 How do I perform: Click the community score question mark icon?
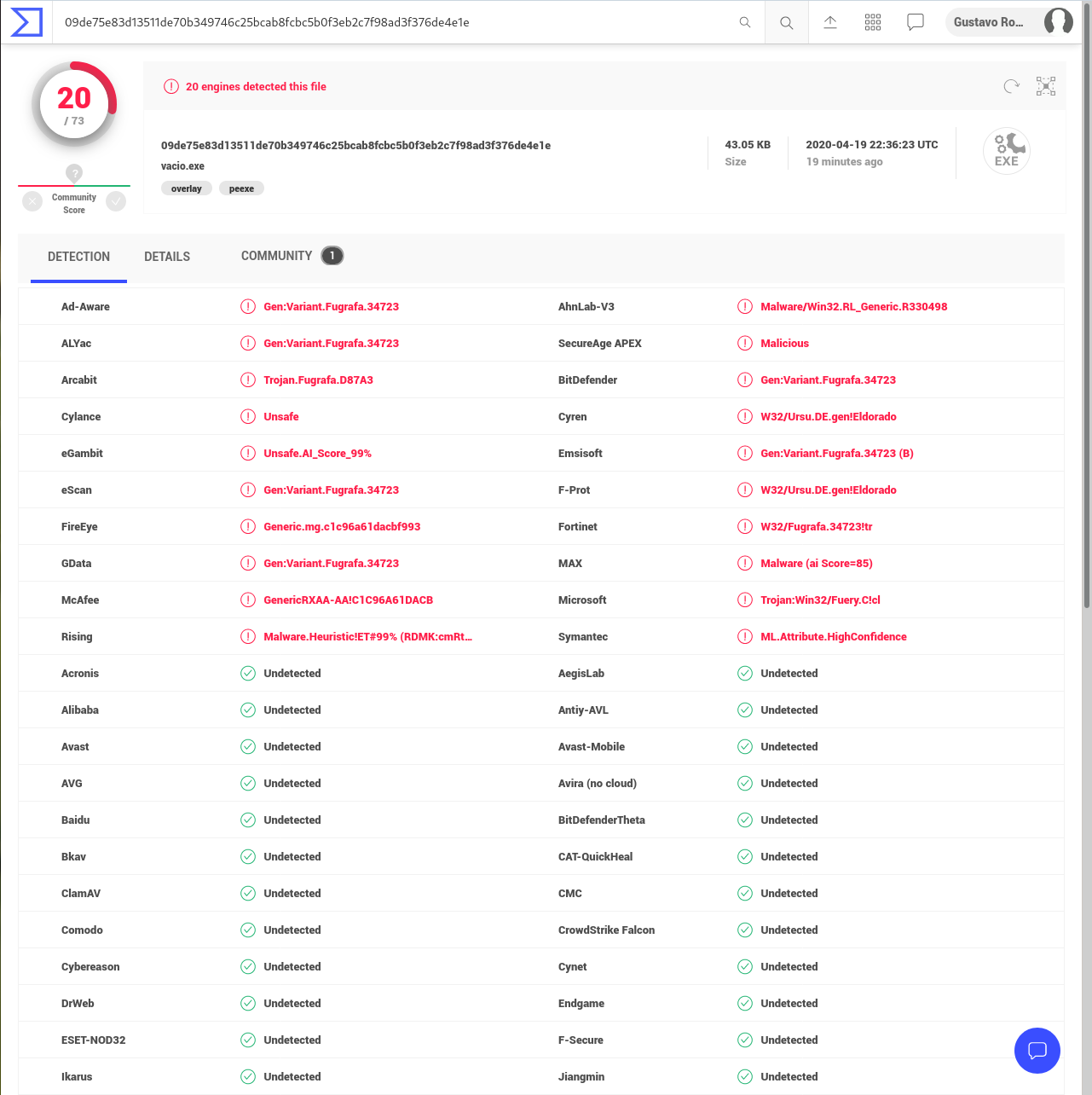74,173
